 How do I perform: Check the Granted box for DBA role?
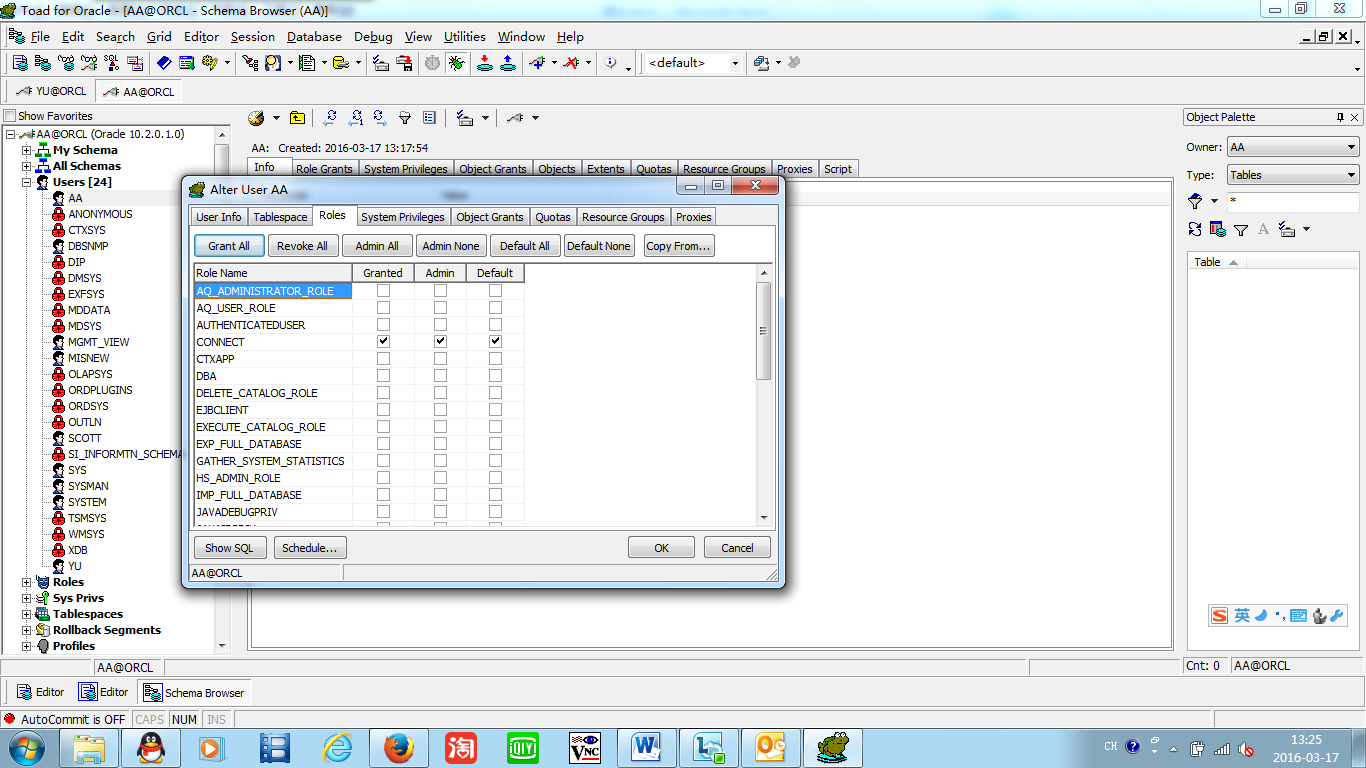(x=383, y=376)
